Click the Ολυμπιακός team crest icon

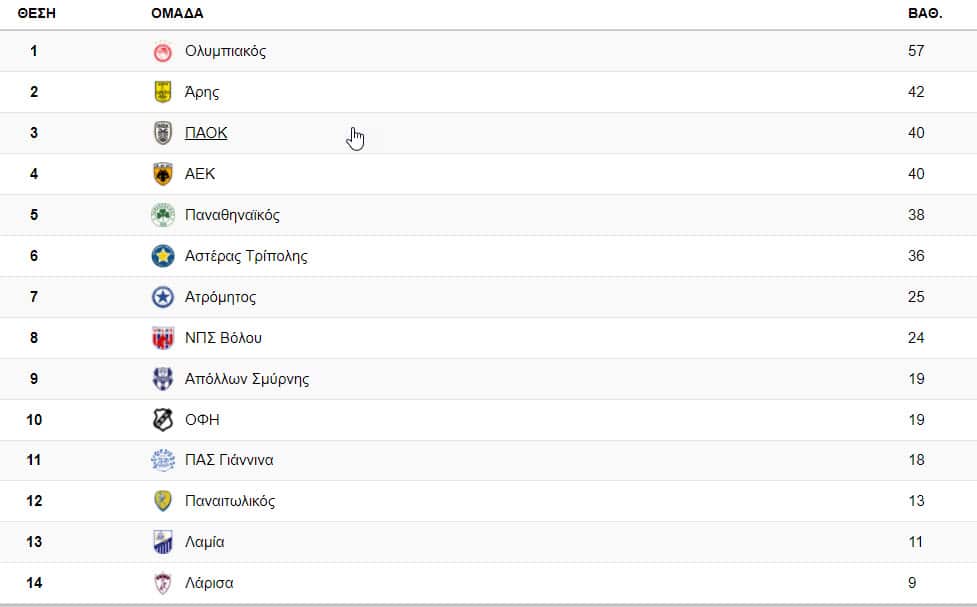click(x=162, y=51)
